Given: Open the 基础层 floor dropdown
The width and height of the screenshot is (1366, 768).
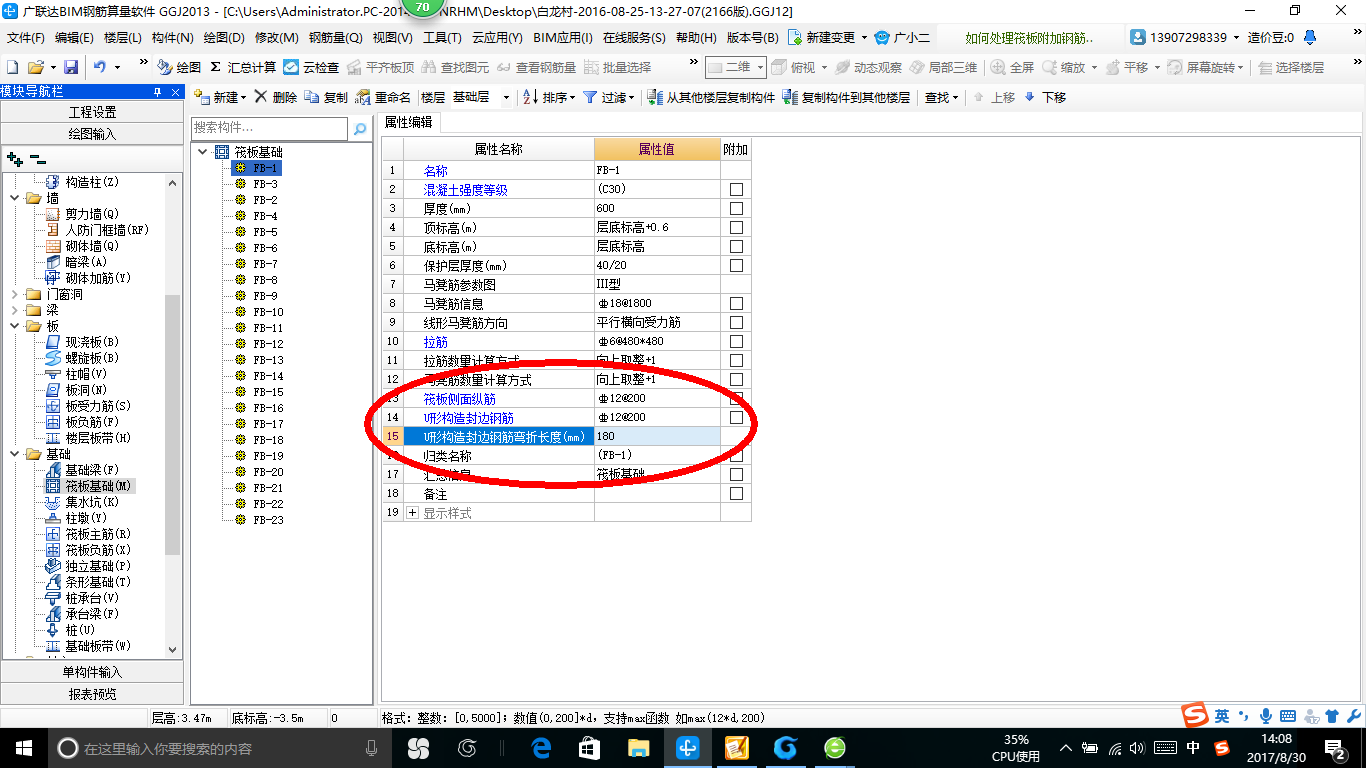Looking at the screenshot, I should click(506, 97).
